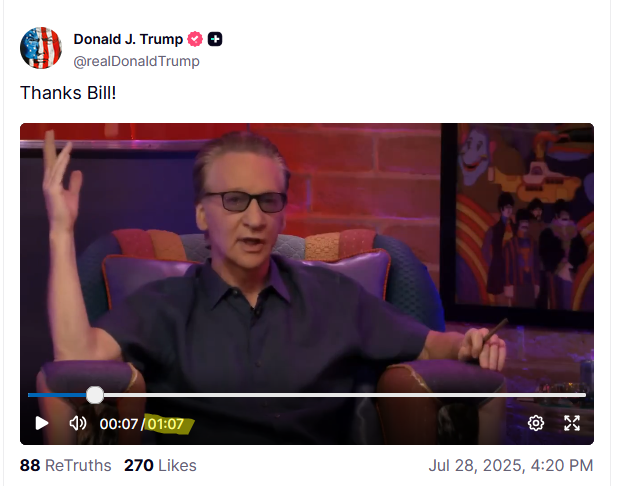The image size is (617, 486).
Task: Open the flag-painted profile avatar
Action: pyautogui.click(x=41, y=48)
